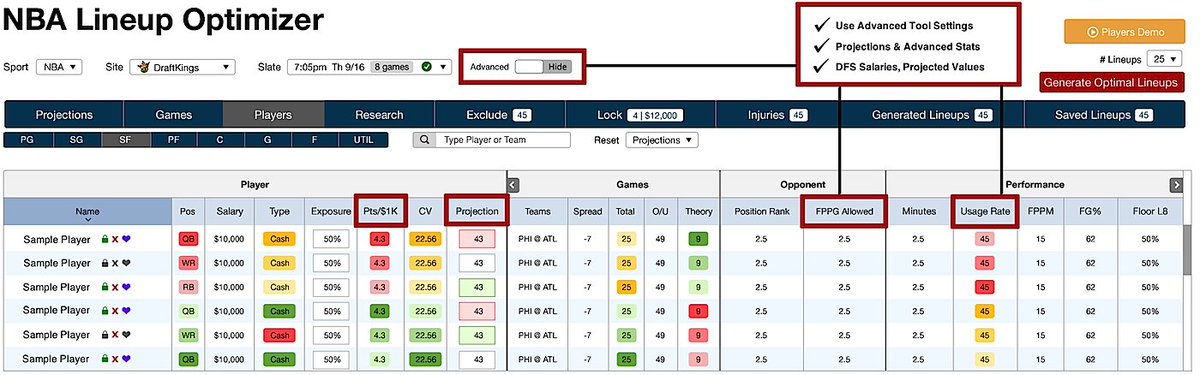Click the Salary column header
The width and height of the screenshot is (1200, 375).
[230, 211]
